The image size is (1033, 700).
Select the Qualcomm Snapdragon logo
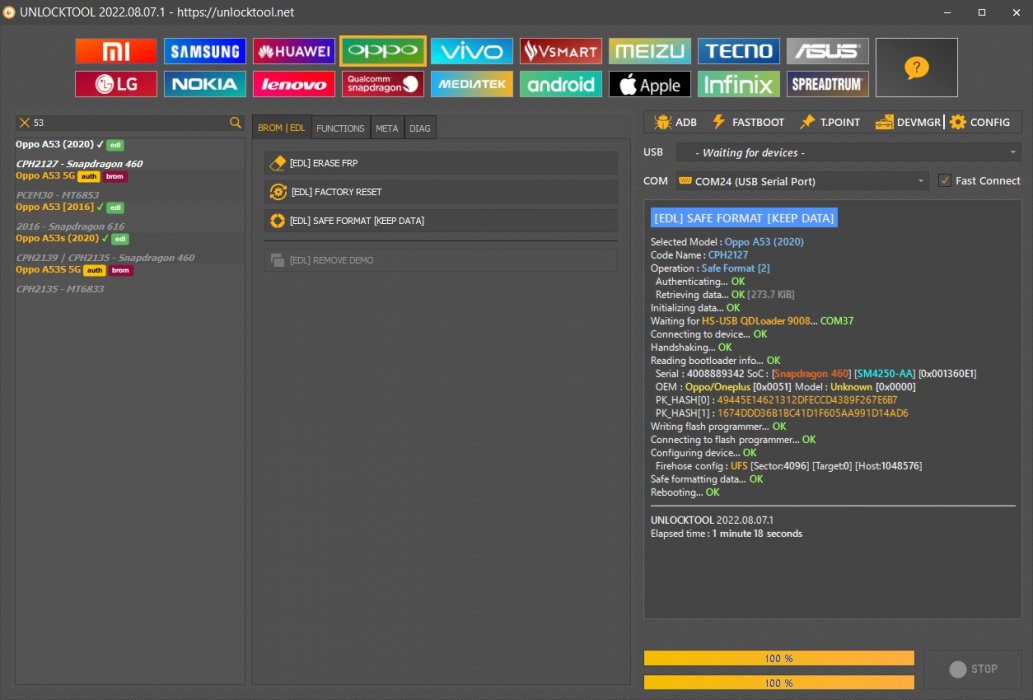(x=383, y=84)
